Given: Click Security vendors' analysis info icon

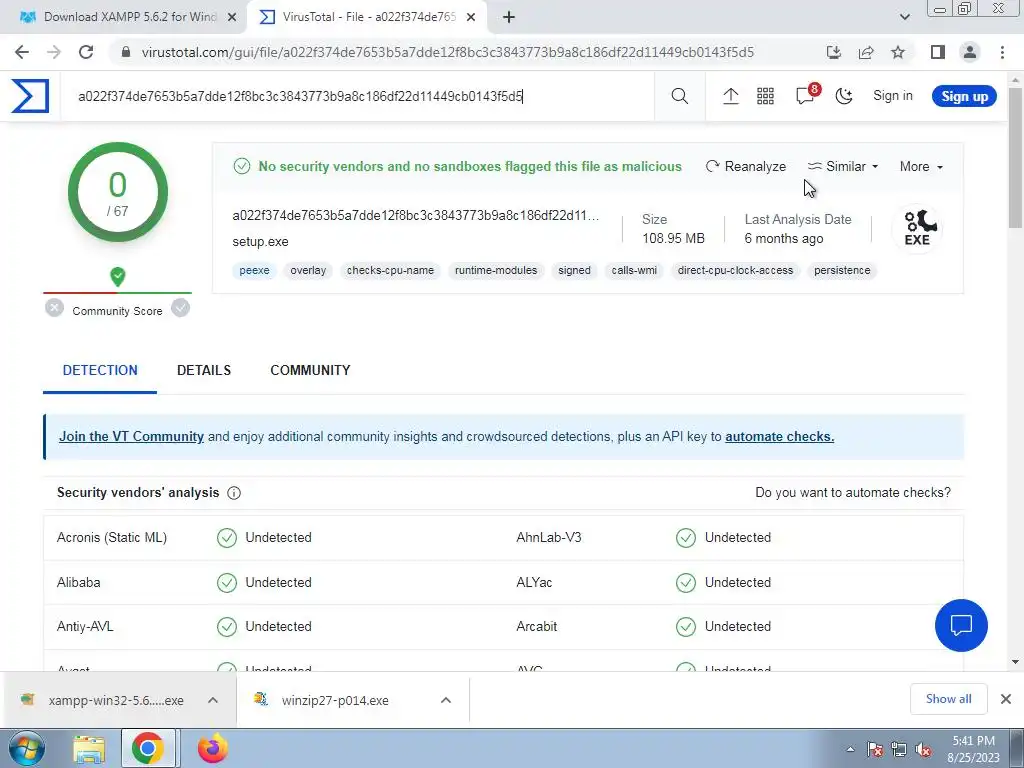Looking at the screenshot, I should (x=234, y=493).
